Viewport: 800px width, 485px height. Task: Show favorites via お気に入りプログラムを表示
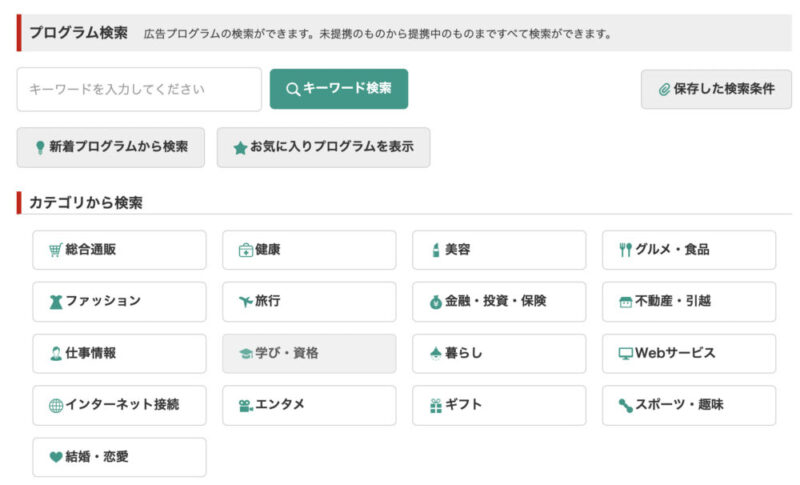[323, 147]
